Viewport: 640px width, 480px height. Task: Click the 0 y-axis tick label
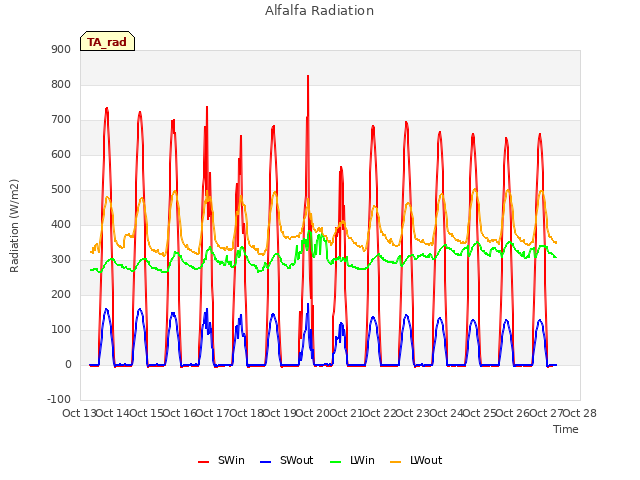tap(68, 364)
